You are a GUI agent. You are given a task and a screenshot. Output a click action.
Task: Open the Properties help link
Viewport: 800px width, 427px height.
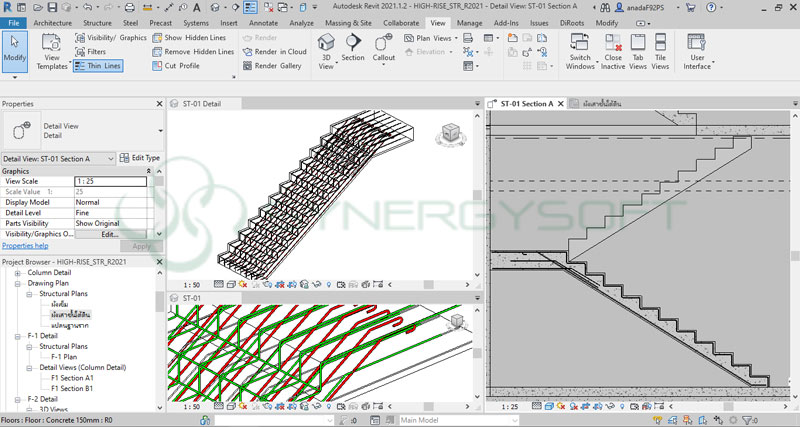pos(25,245)
